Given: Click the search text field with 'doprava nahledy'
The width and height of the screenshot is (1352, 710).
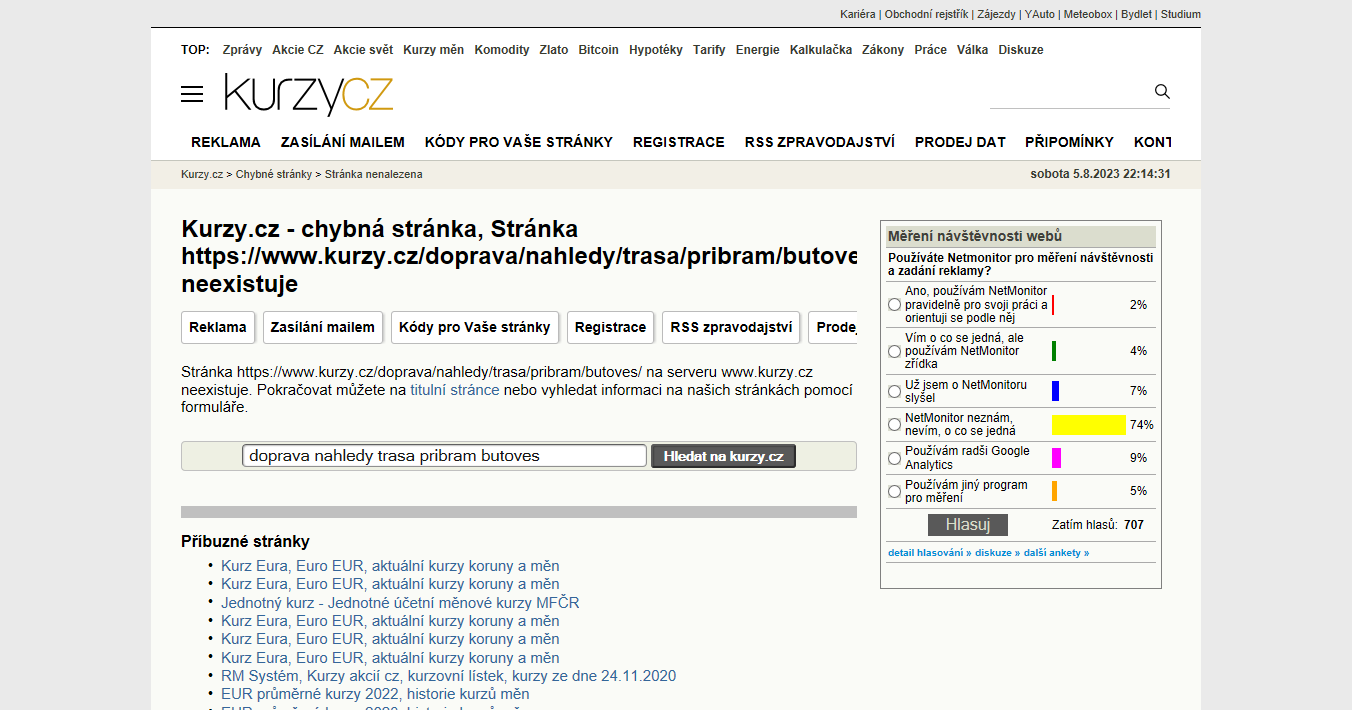Looking at the screenshot, I should coord(445,456).
